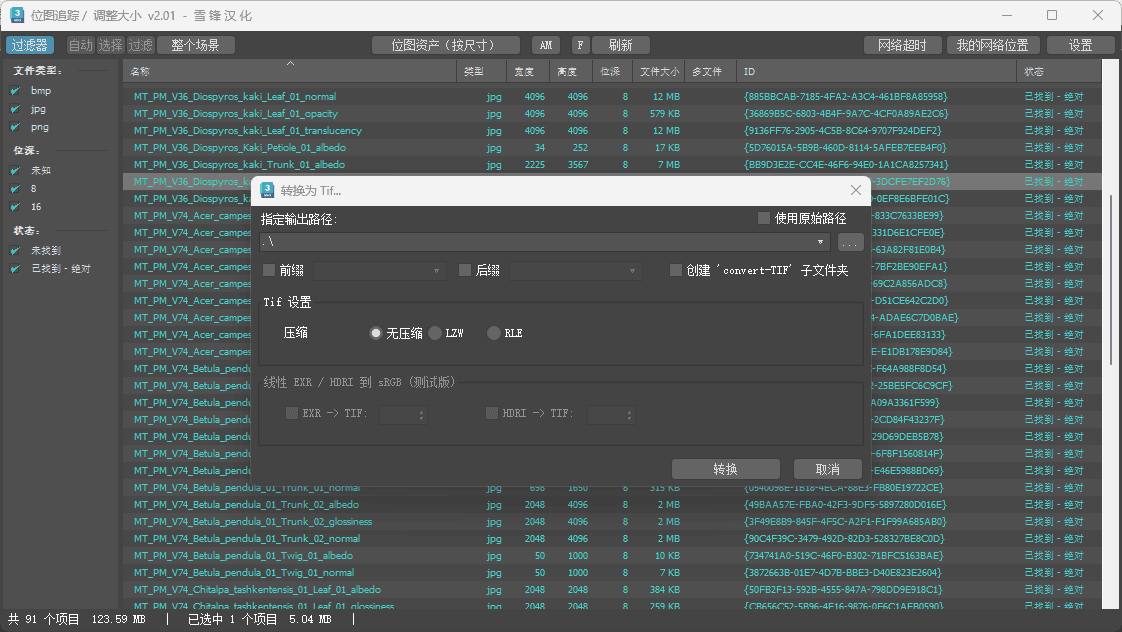Click the app logo in main title bar
The width and height of the screenshot is (1122, 632).
click(17, 15)
